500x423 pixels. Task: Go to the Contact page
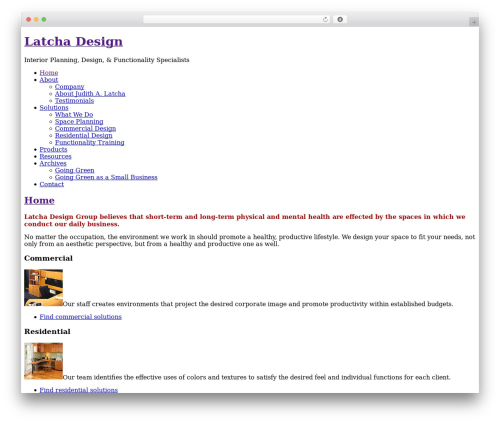52,184
